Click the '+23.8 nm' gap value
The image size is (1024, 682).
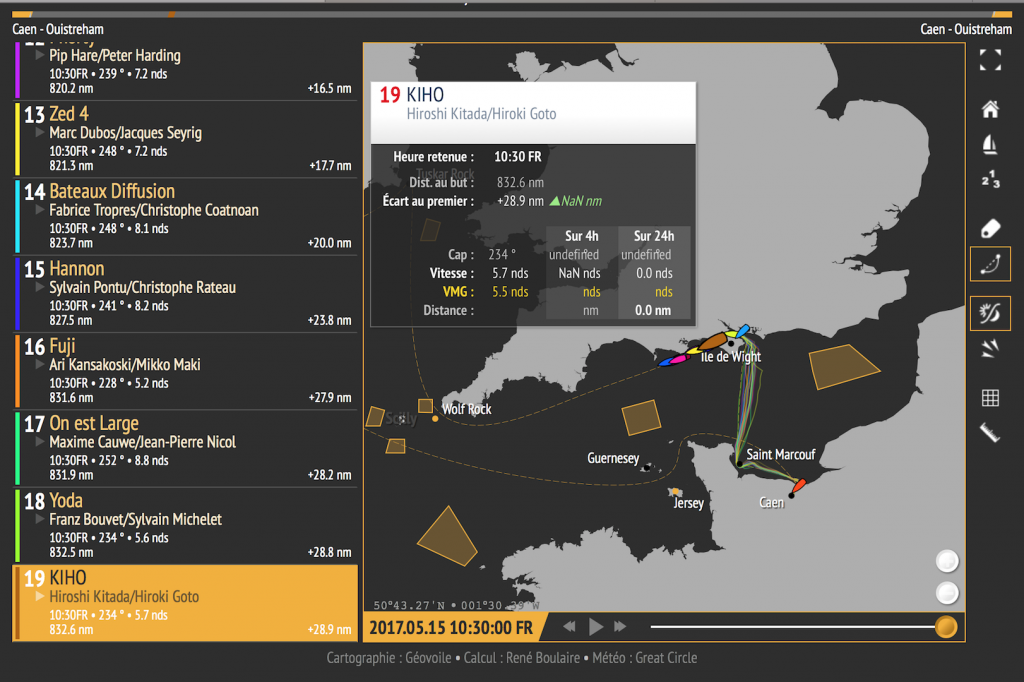coord(329,320)
